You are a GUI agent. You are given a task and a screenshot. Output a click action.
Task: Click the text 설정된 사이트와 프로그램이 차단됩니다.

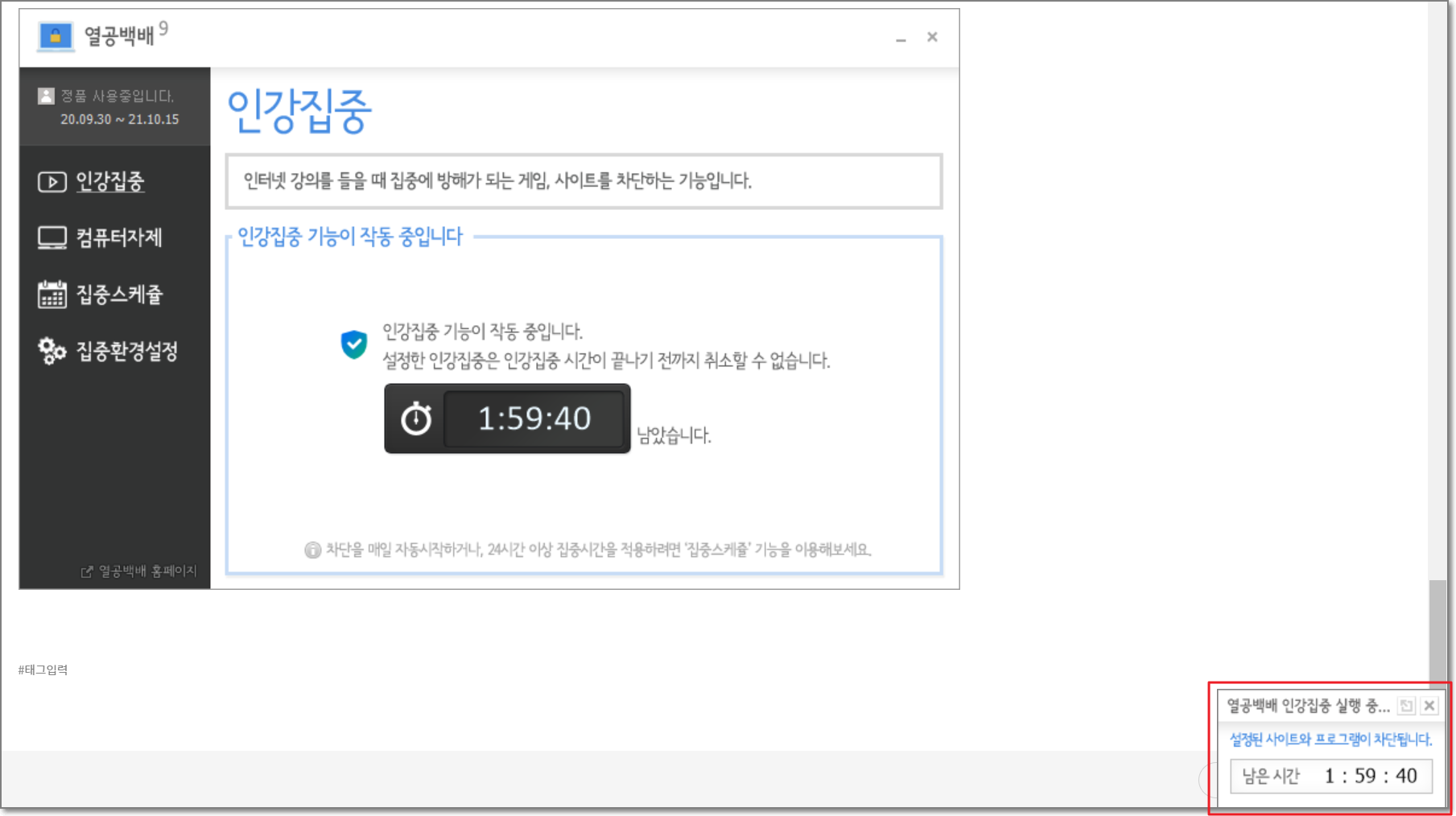pos(1330,740)
